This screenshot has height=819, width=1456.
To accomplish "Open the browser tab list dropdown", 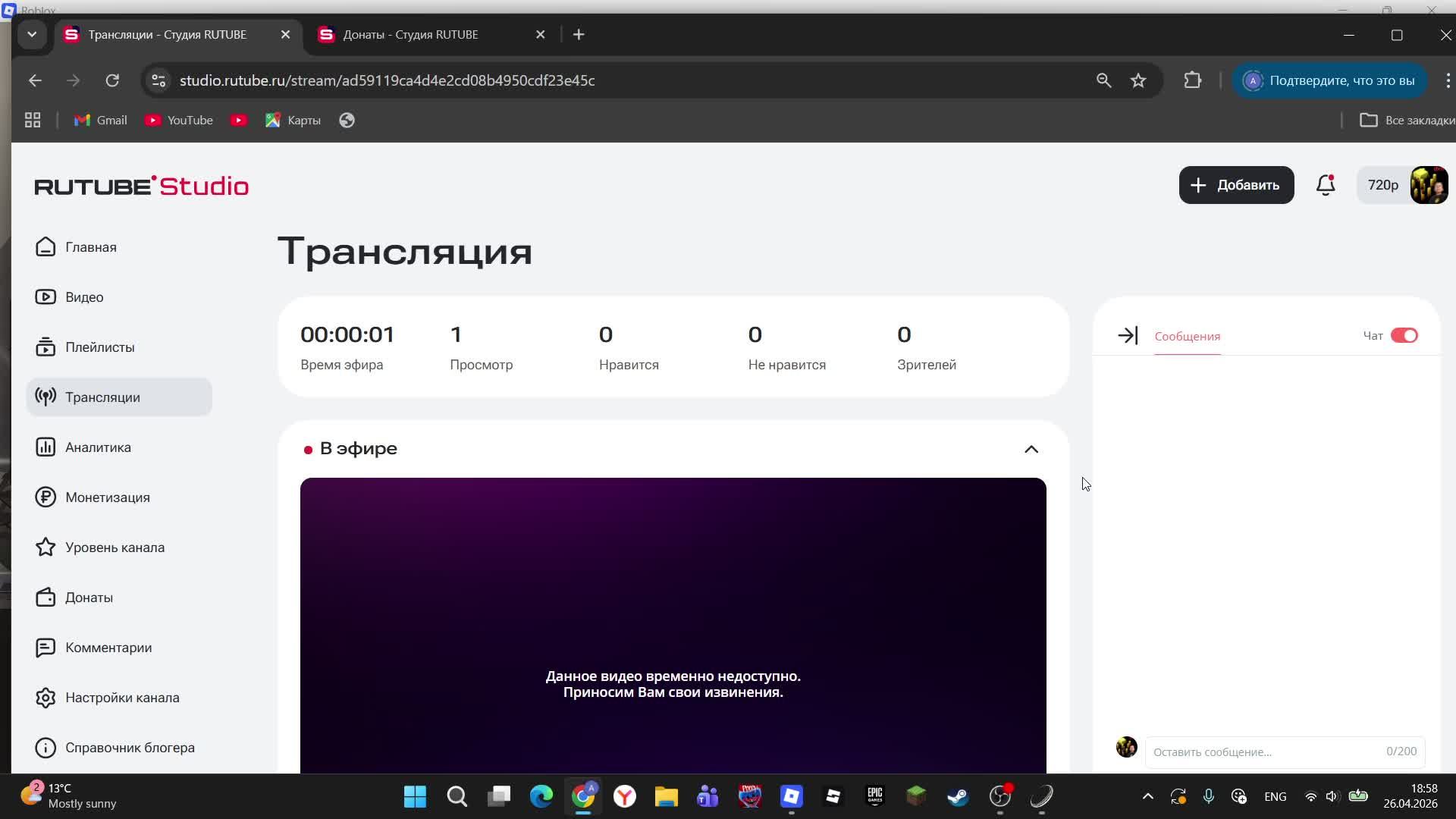I will click(32, 35).
